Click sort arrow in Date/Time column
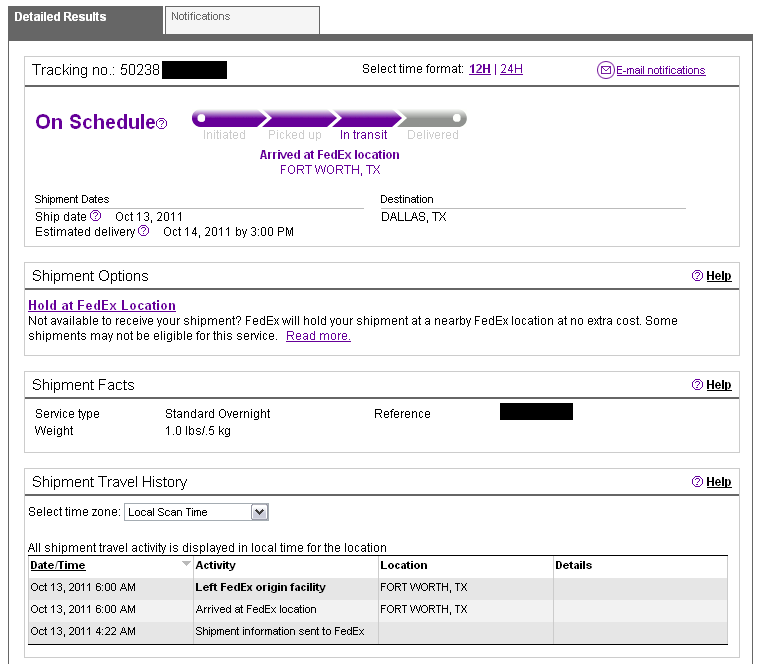The image size is (766, 664). [x=186, y=564]
